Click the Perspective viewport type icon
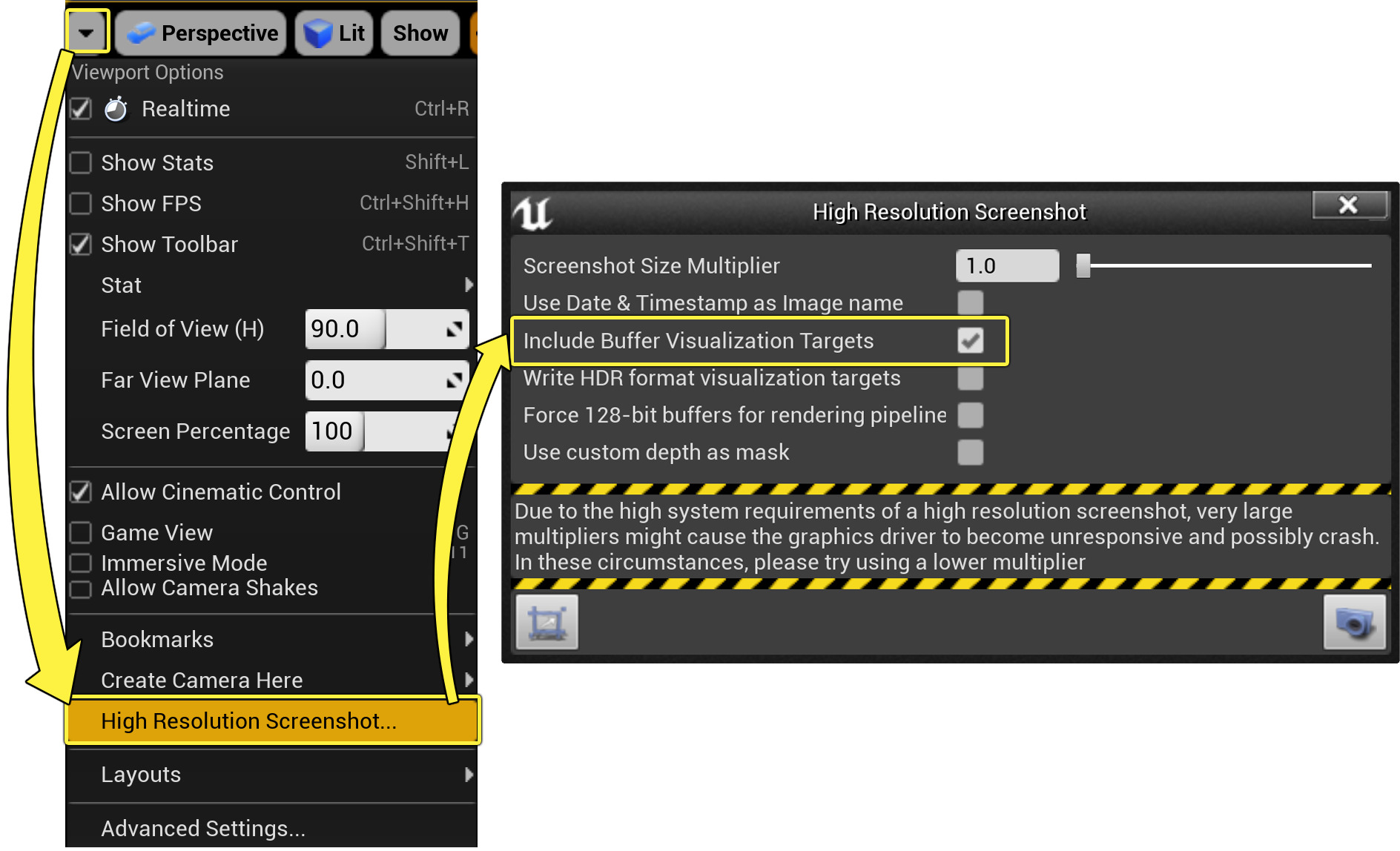This screenshot has width=1400, height=851. pyautogui.click(x=141, y=33)
